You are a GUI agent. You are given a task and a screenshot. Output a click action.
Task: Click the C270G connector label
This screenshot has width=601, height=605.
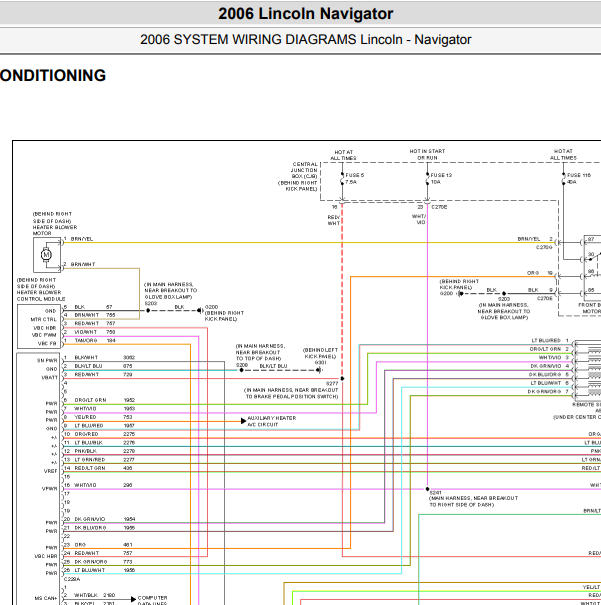pos(544,247)
